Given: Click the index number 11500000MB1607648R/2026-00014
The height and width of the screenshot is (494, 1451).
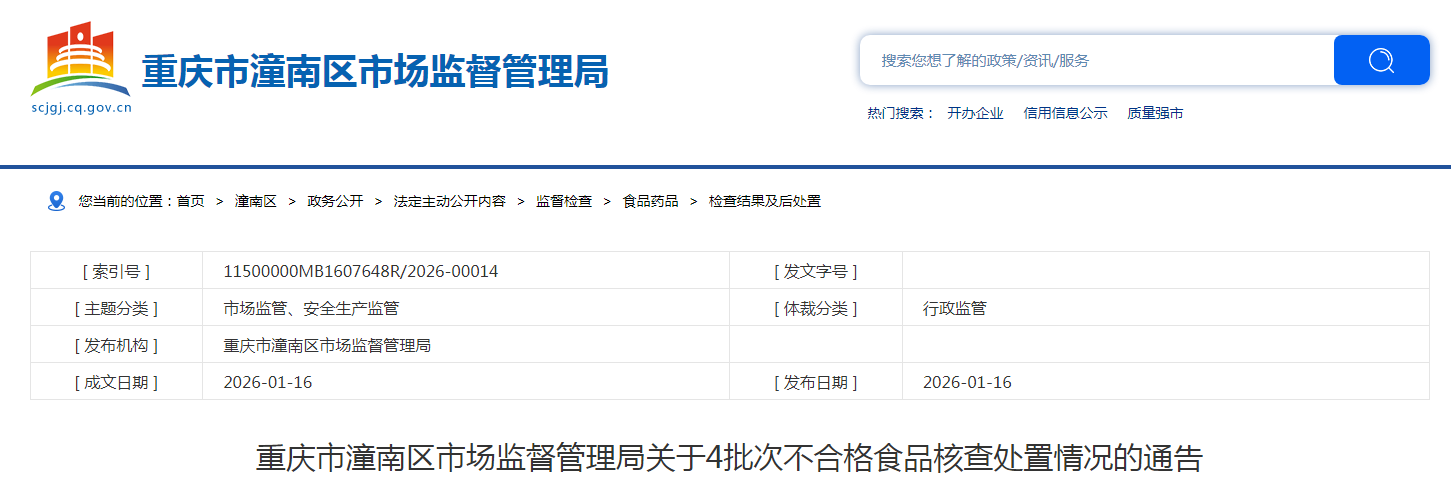Looking at the screenshot, I should pyautogui.click(x=361, y=271).
